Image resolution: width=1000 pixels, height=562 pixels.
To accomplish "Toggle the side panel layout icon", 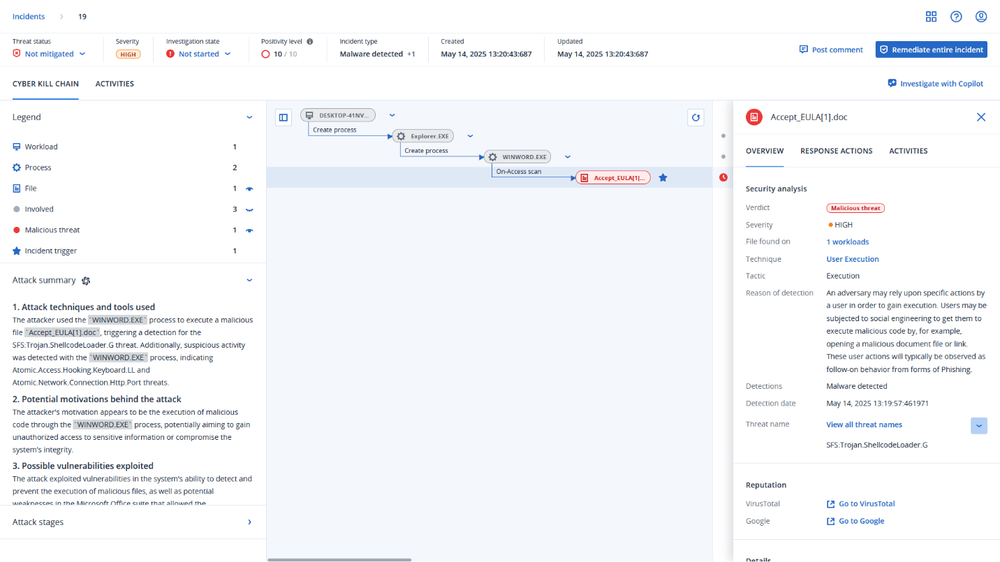I will tap(283, 117).
